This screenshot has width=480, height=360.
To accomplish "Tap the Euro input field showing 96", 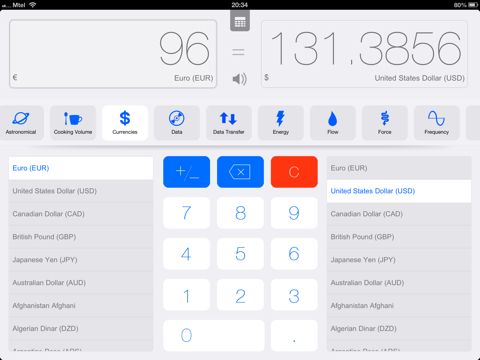I will click(x=113, y=54).
